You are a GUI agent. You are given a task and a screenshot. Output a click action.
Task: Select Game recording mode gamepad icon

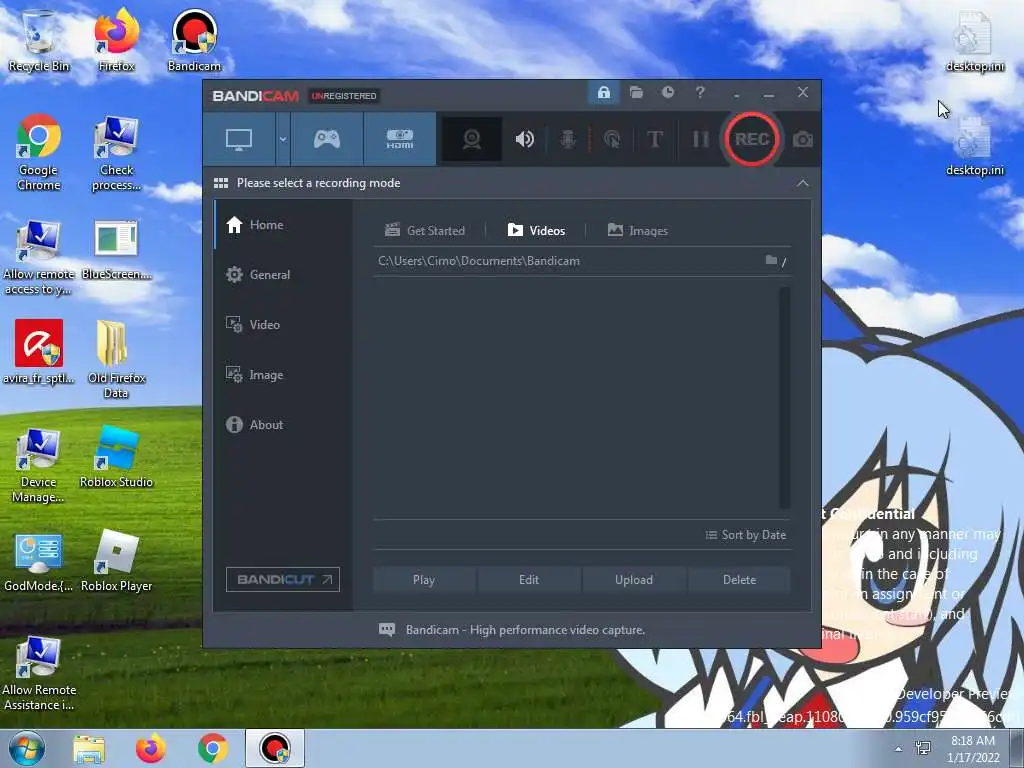[327, 139]
